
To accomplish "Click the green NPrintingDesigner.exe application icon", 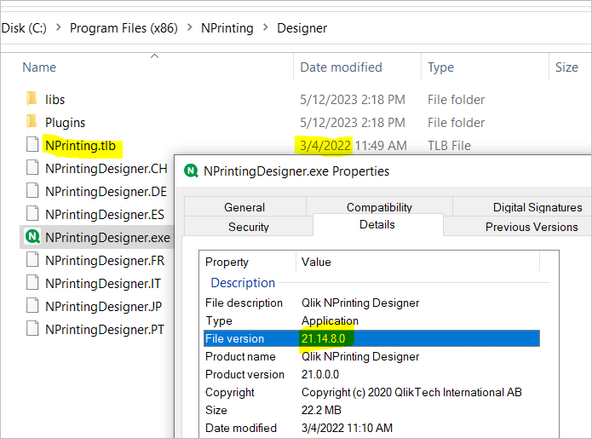I will (32, 237).
